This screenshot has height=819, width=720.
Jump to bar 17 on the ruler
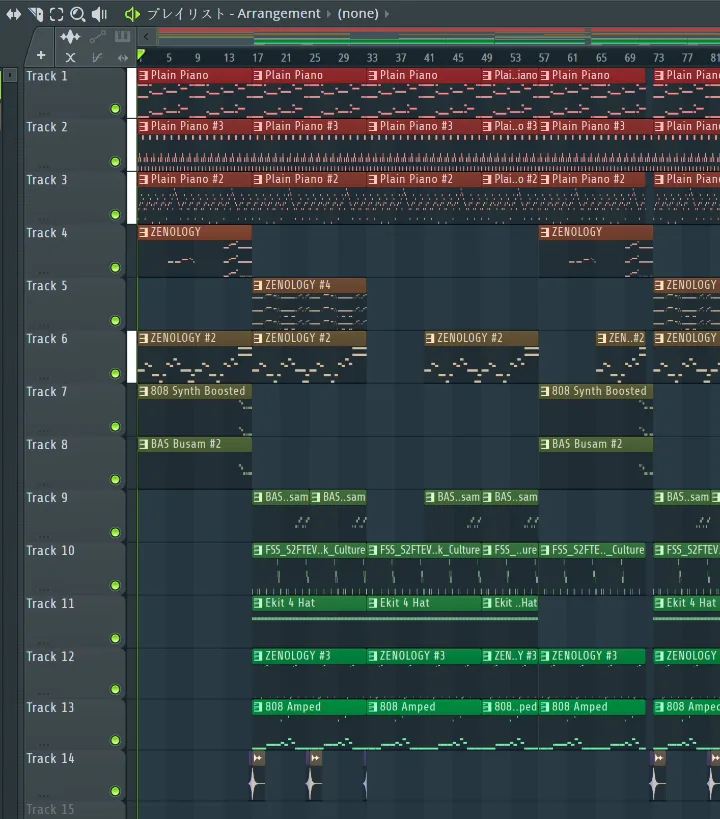[258, 57]
